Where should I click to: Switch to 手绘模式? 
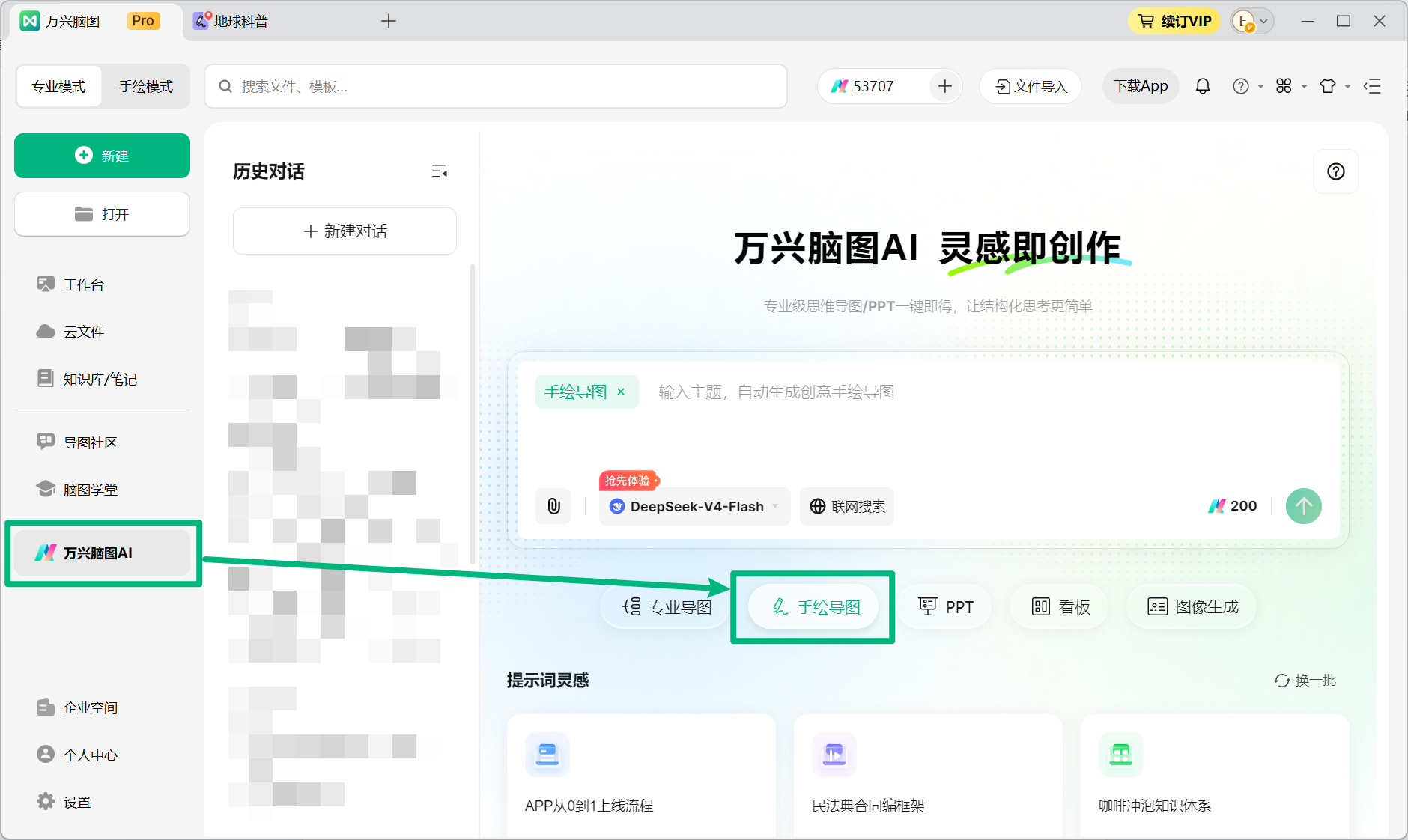point(146,86)
